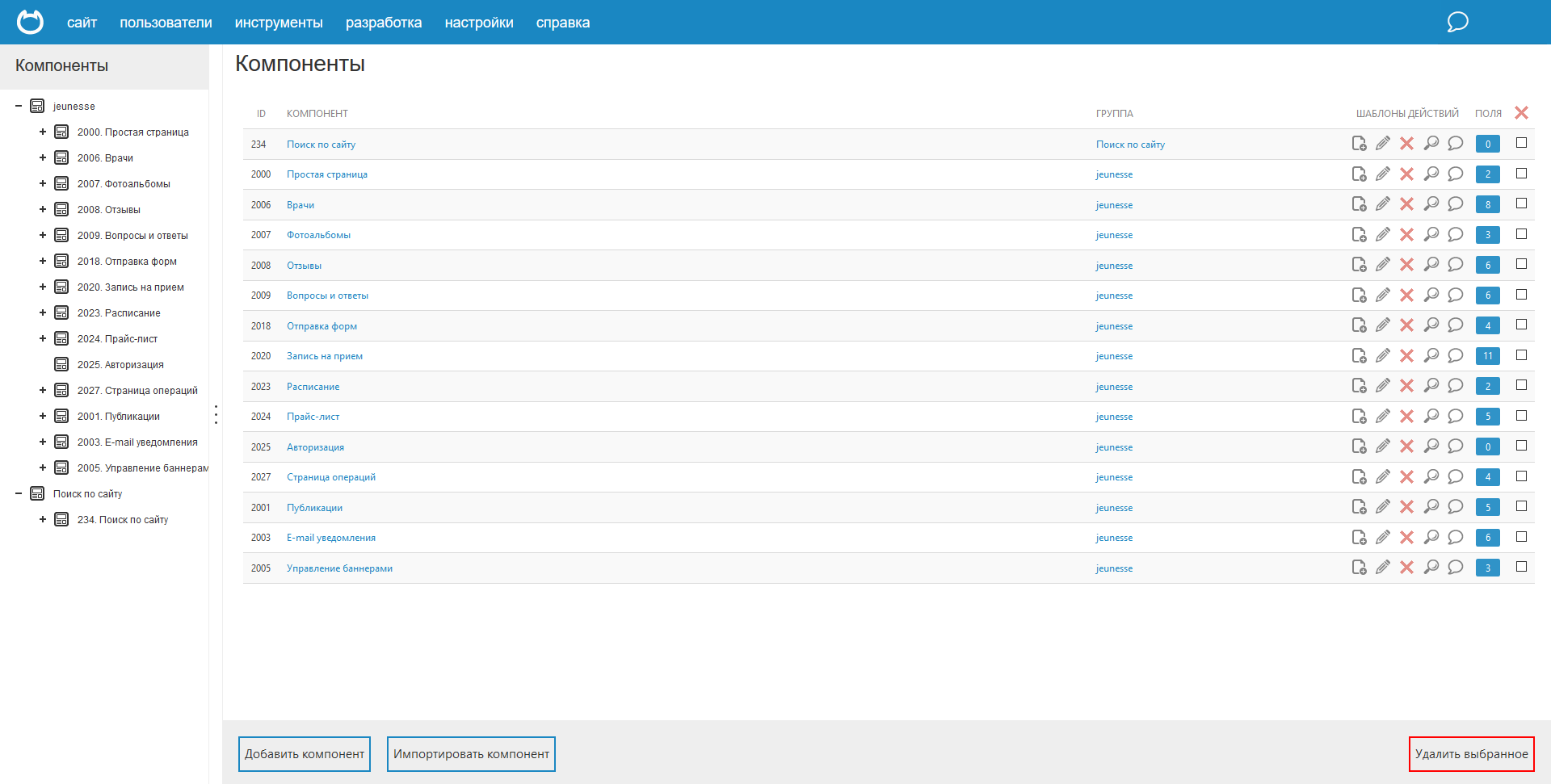Check the box for Прайс-лист table row

[x=1521, y=416]
